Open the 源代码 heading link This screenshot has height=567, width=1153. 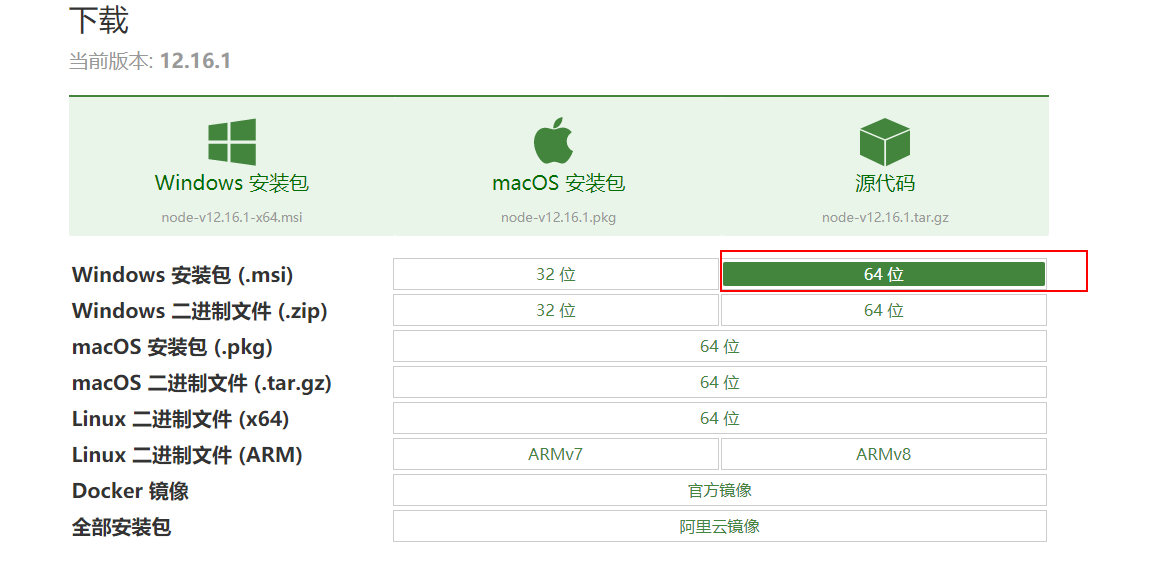pos(885,182)
